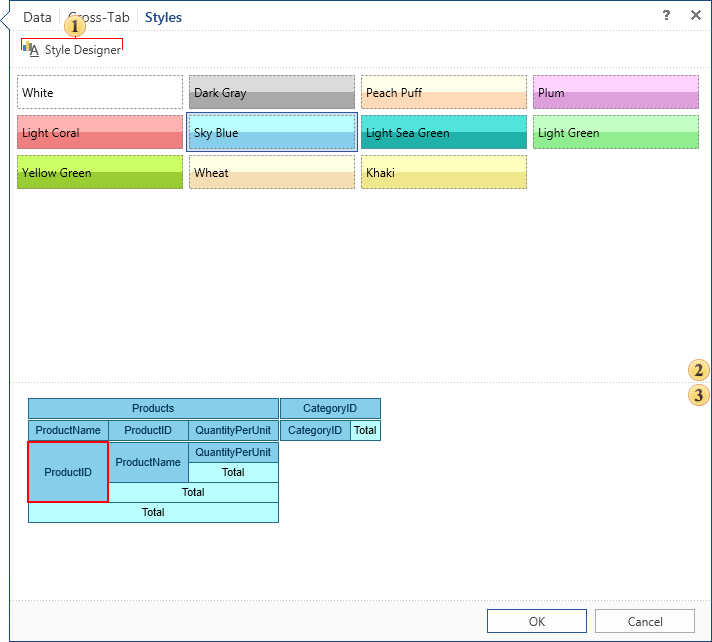712x642 pixels.
Task: Apply the Dark Gray style
Action: 272,92
